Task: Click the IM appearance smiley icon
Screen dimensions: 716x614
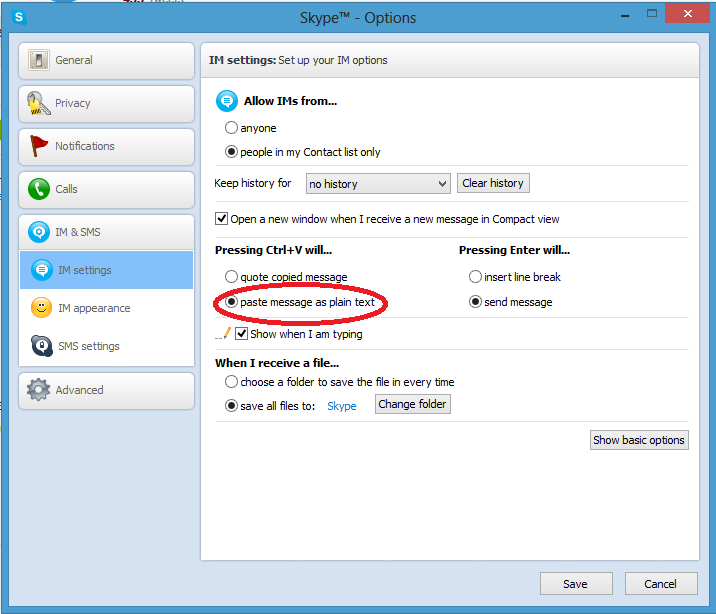Action: 42,308
